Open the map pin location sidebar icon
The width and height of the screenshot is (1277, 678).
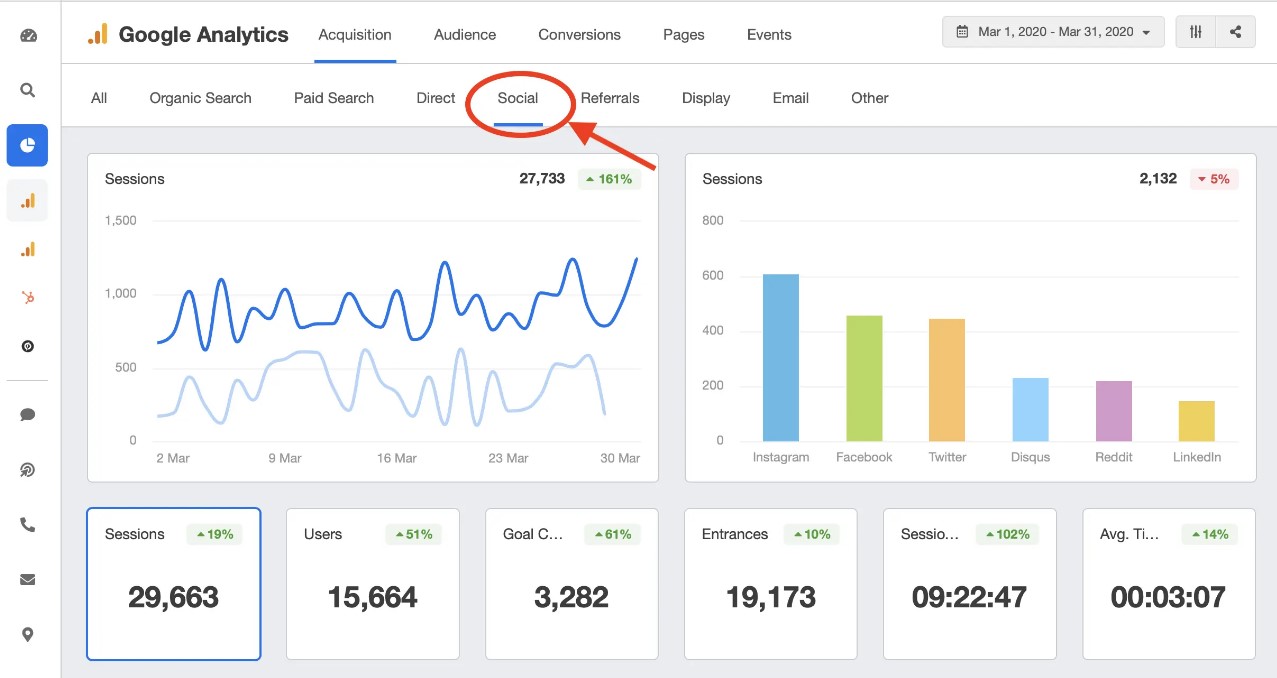point(28,634)
